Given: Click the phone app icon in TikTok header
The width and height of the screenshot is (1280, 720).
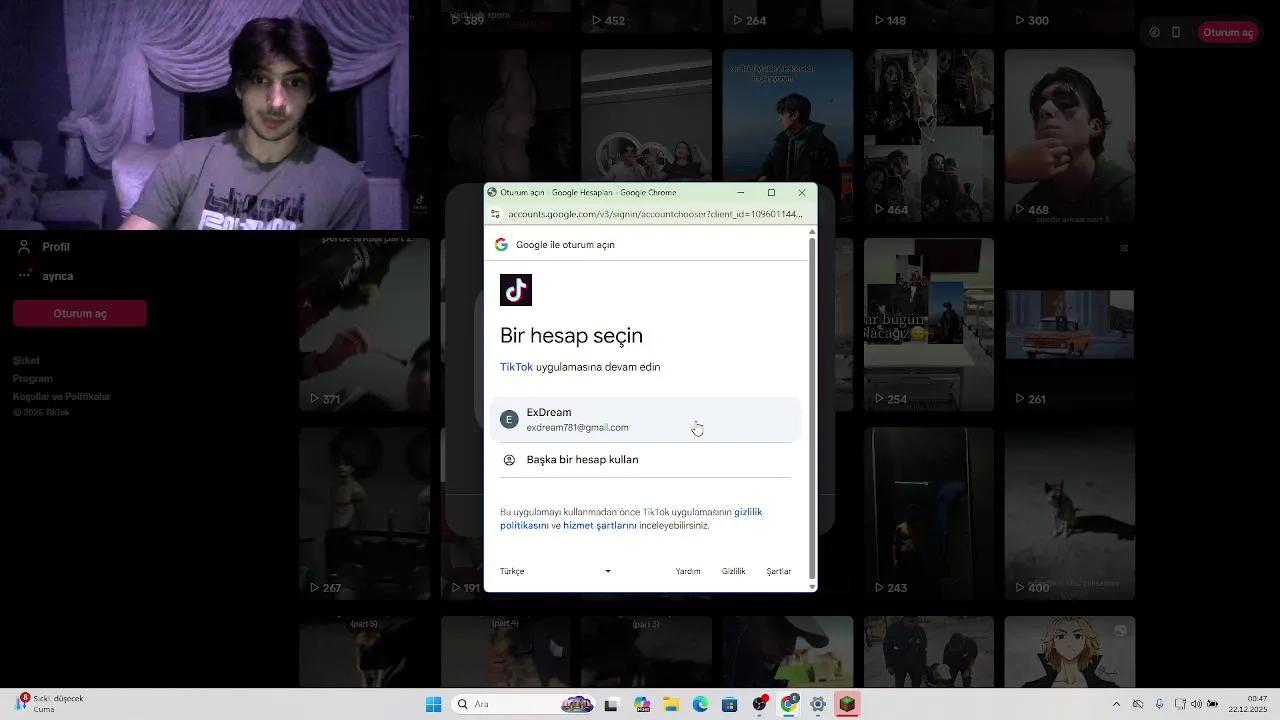Looking at the screenshot, I should point(1176,32).
